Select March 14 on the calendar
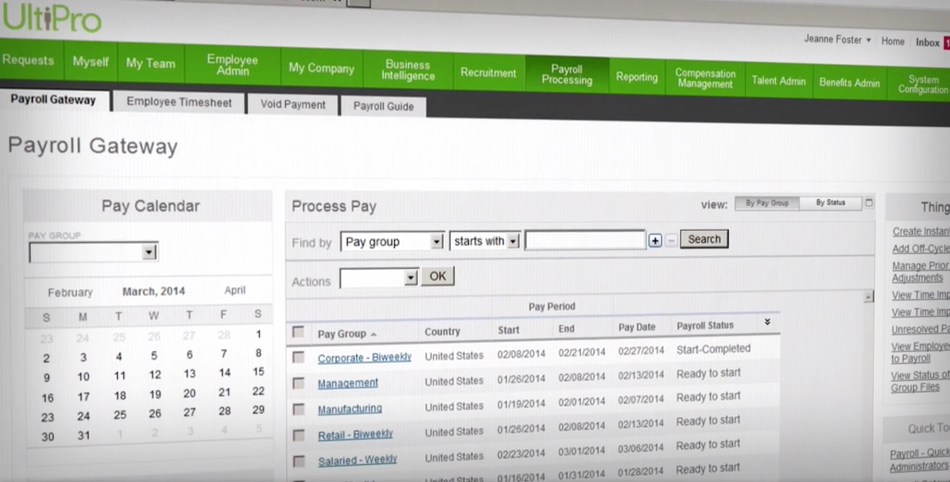Image resolution: width=950 pixels, height=482 pixels. click(225, 373)
